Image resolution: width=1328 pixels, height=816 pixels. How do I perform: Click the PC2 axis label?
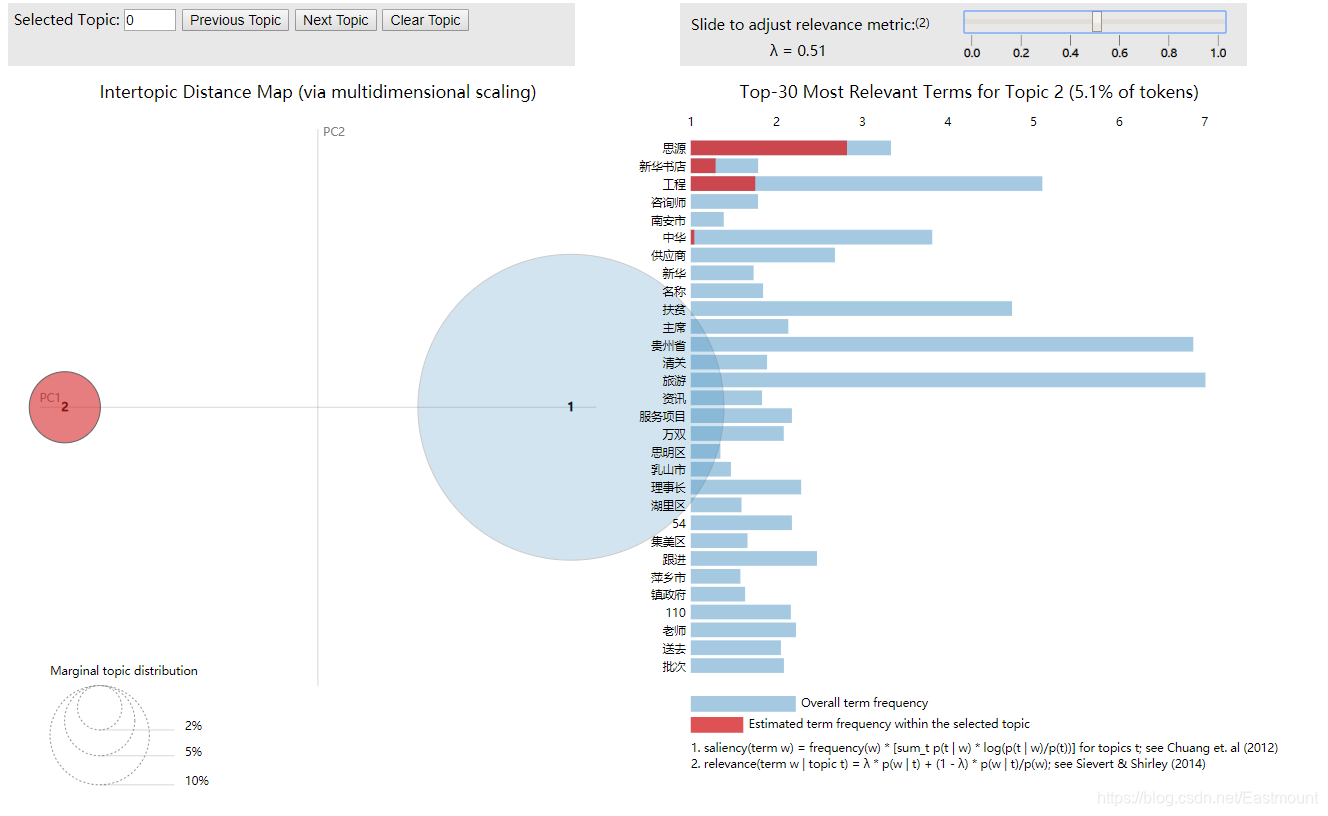334,132
